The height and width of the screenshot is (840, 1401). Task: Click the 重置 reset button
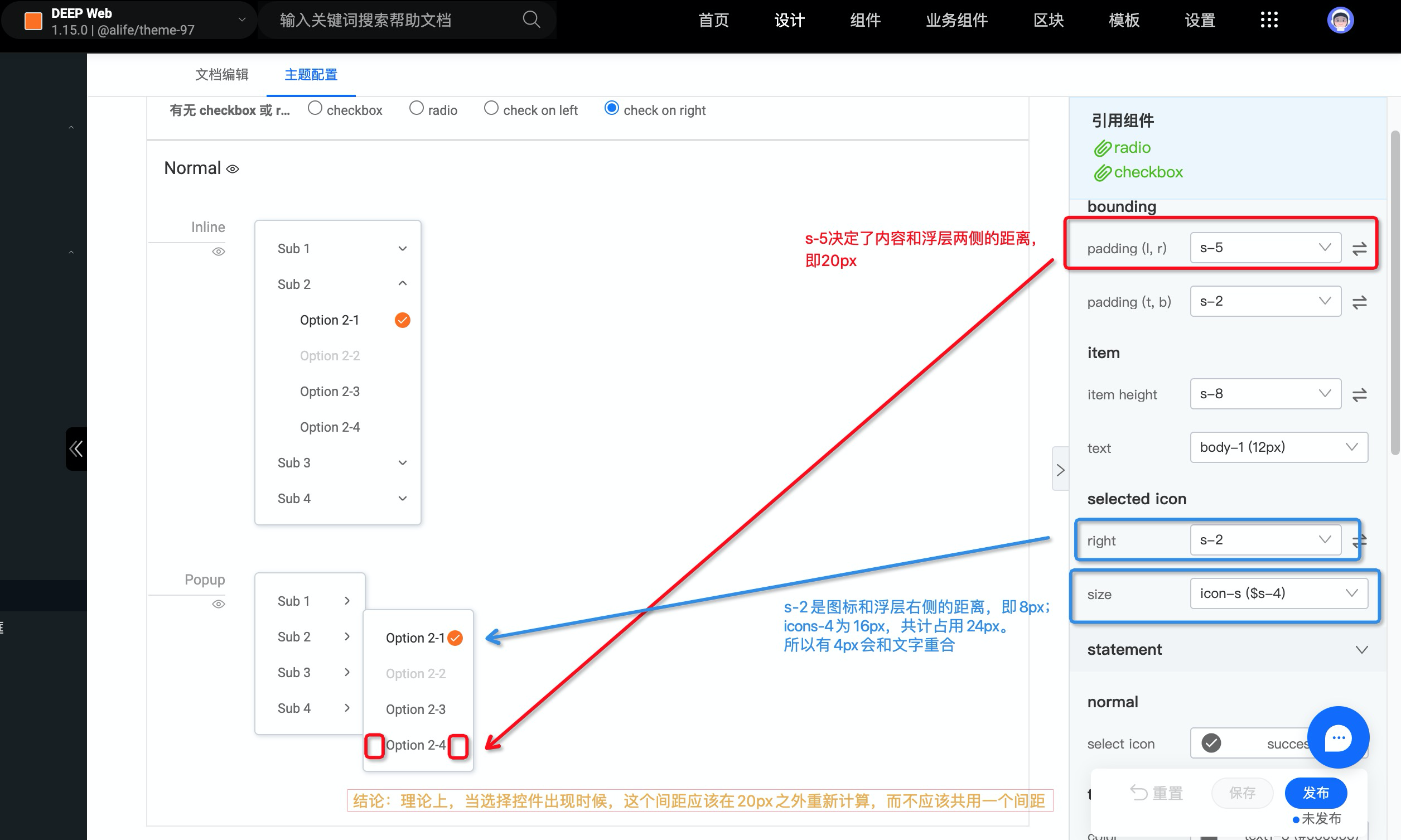(1157, 793)
